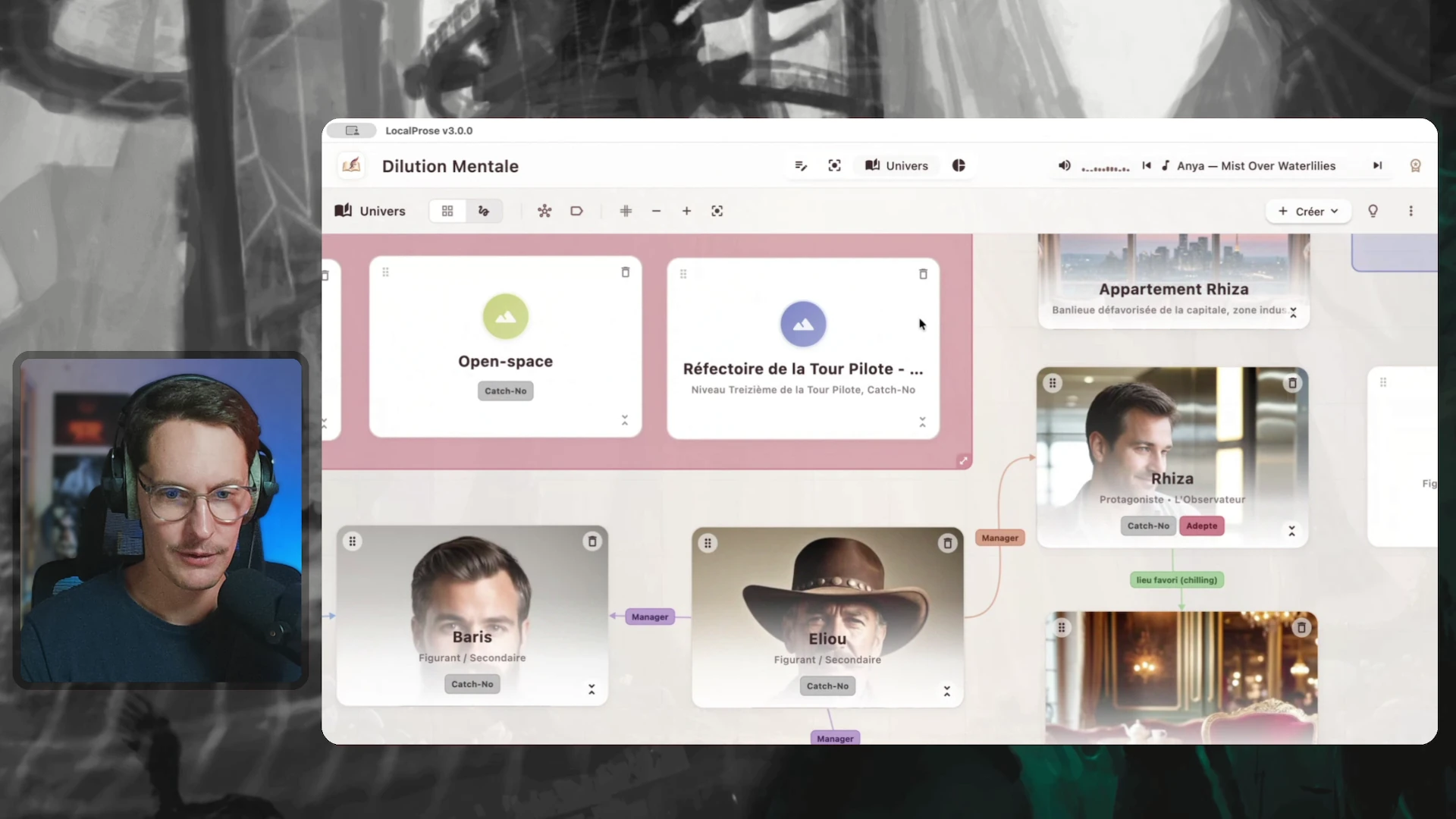Image resolution: width=1456 pixels, height=819 pixels.
Task: Click the track title Anya — Mist Over Waterlilies
Action: click(1256, 165)
